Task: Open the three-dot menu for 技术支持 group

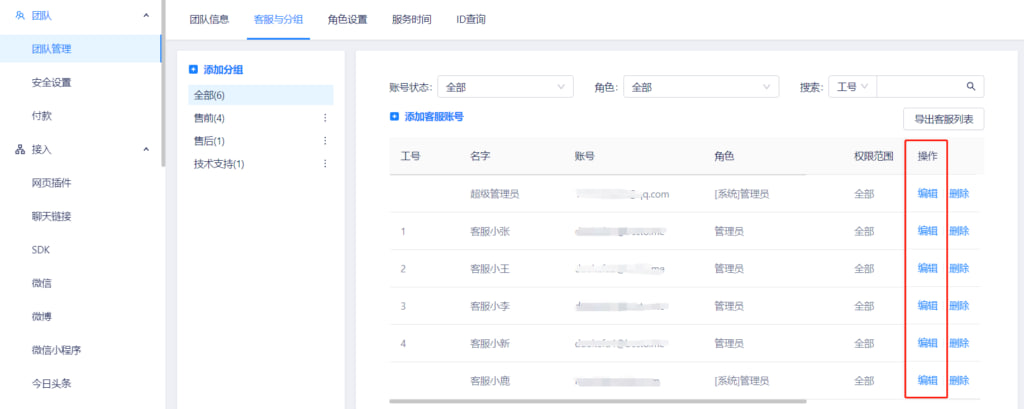Action: (x=324, y=164)
